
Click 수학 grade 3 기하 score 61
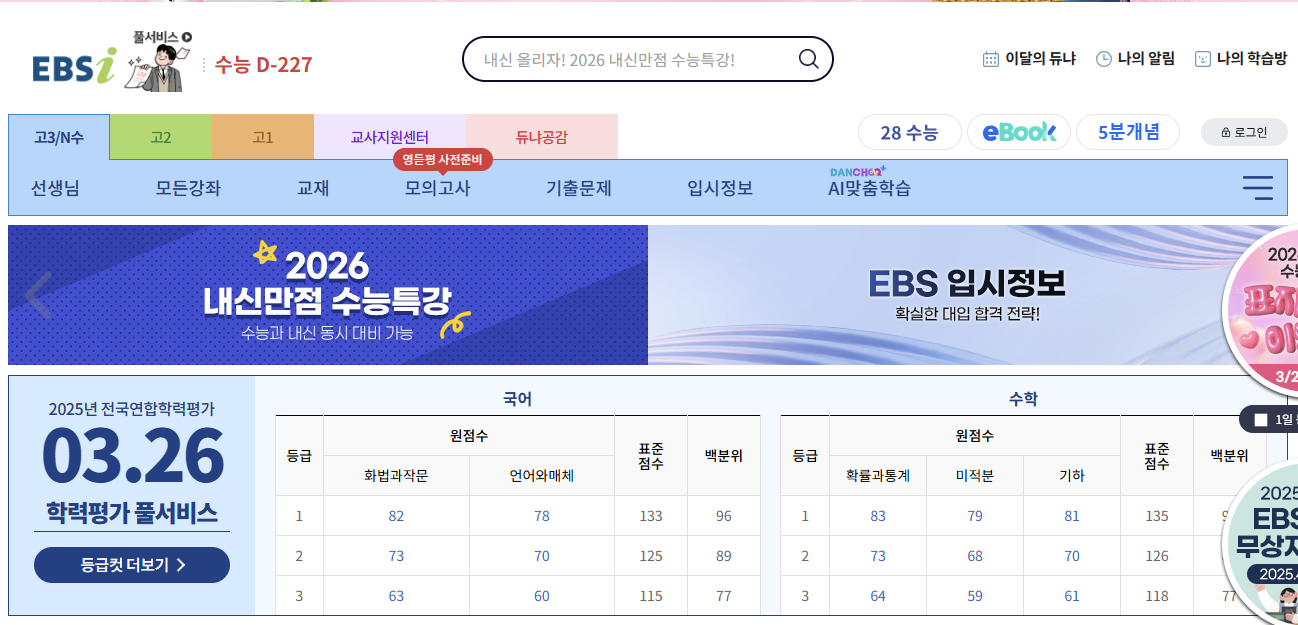tap(1072, 596)
